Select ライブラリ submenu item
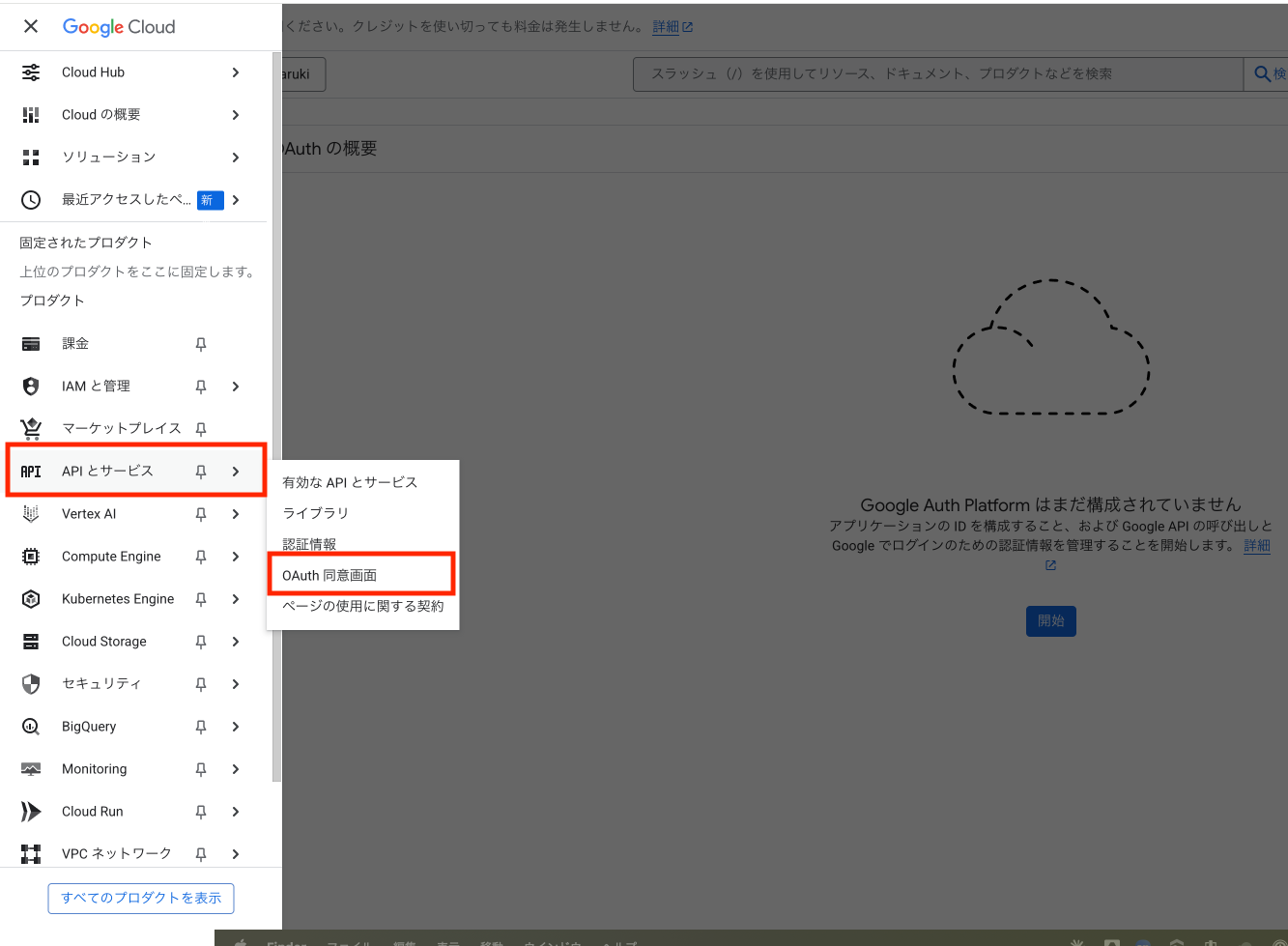This screenshot has height=946, width=1288. point(362,513)
